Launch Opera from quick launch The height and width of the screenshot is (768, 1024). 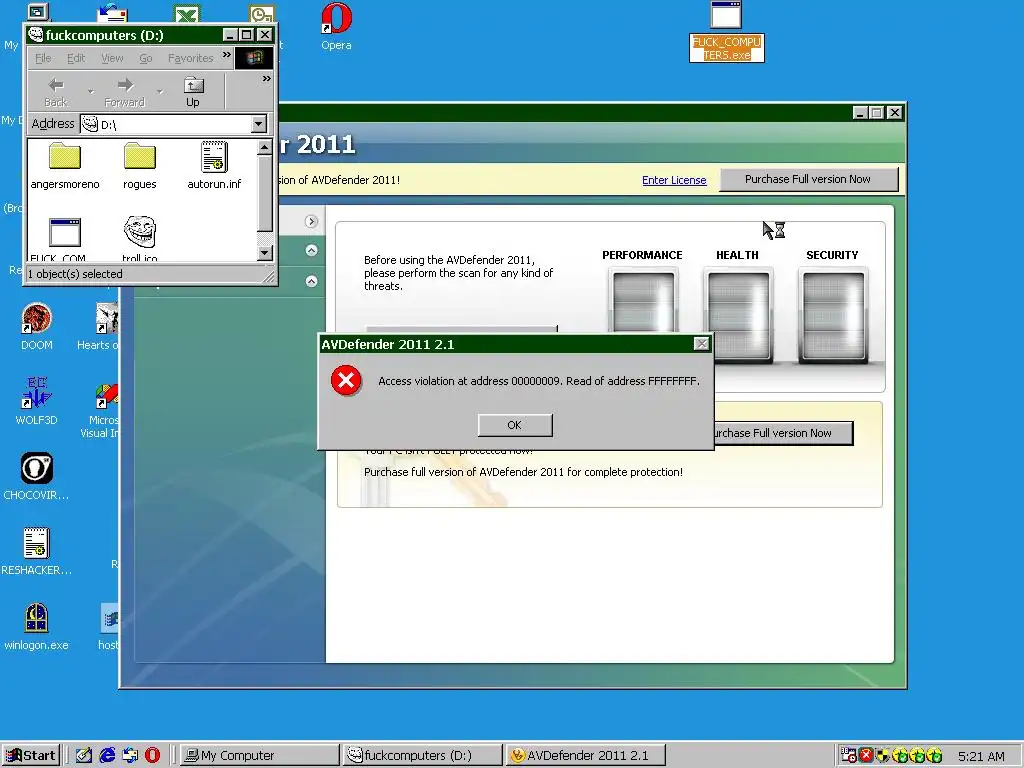click(152, 756)
